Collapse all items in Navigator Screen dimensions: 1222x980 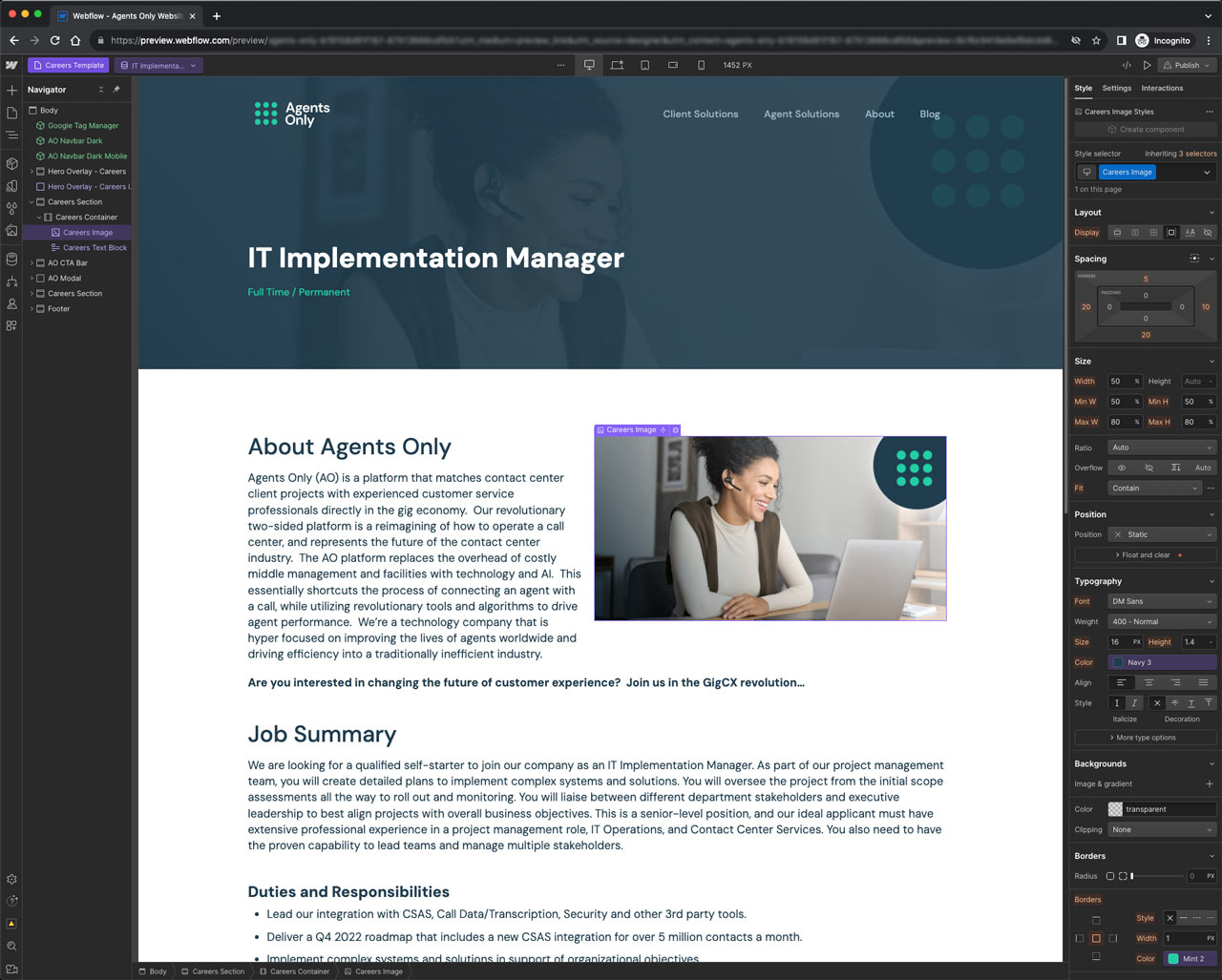pyautogui.click(x=101, y=90)
